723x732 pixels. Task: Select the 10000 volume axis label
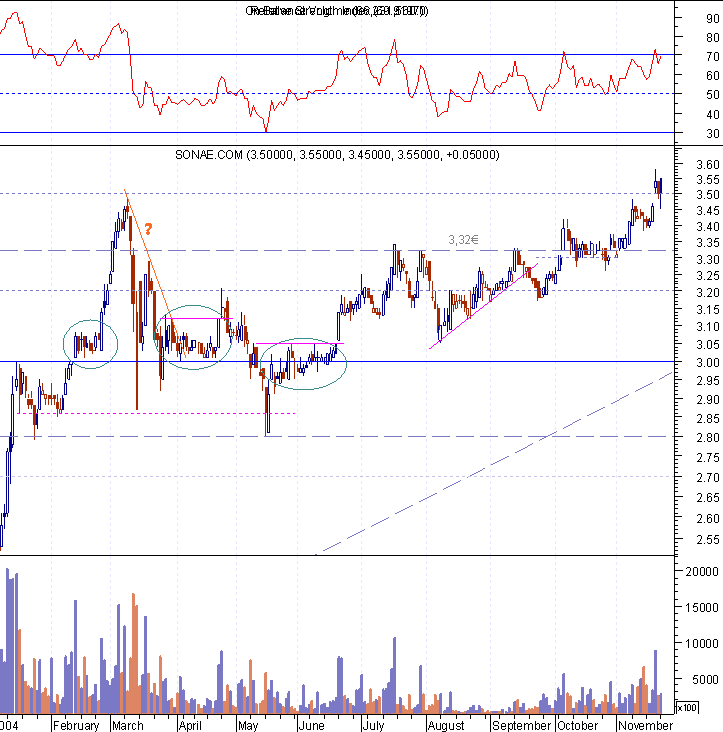pos(702,644)
